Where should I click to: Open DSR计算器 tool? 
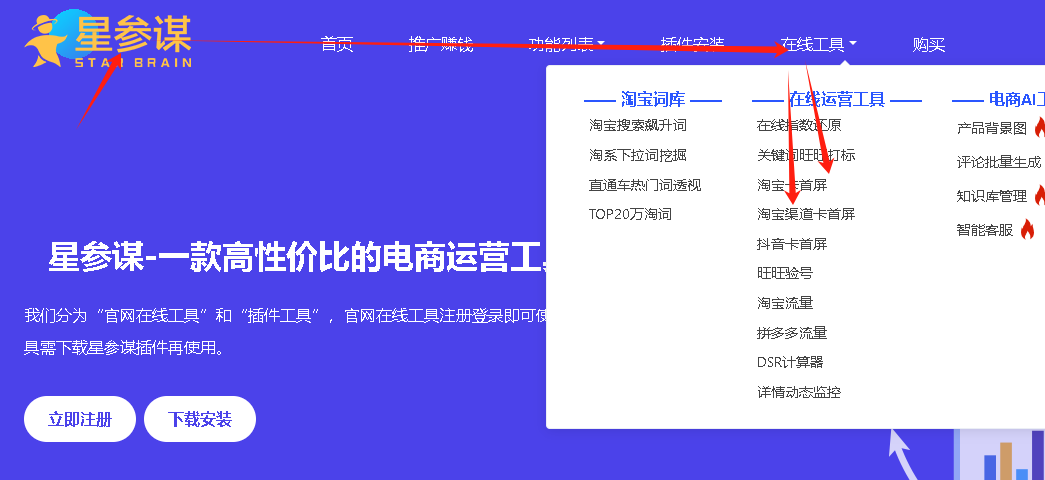coord(790,362)
